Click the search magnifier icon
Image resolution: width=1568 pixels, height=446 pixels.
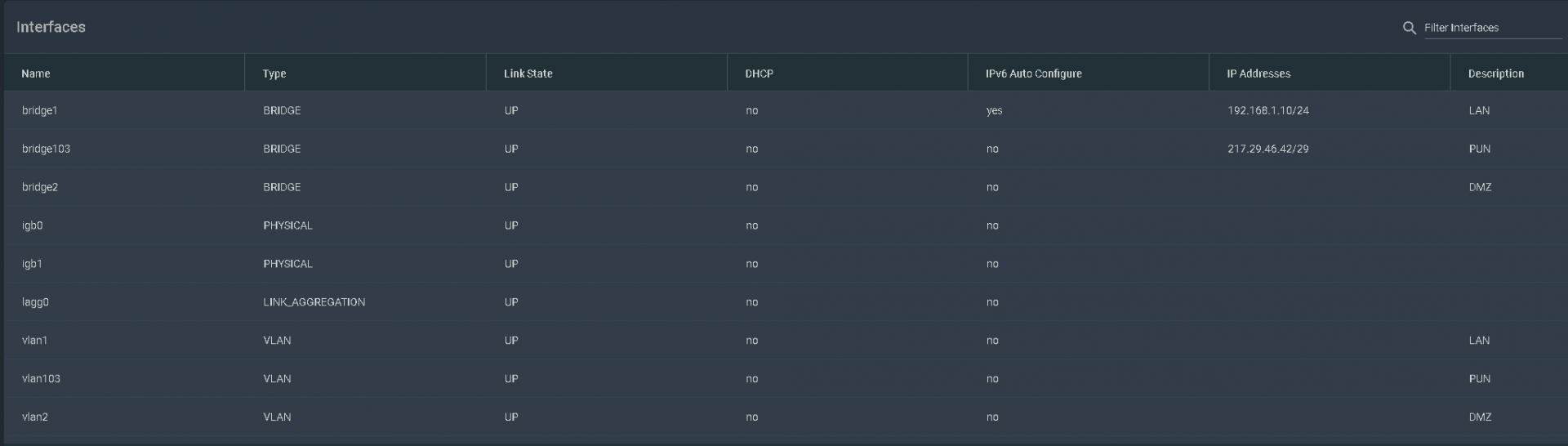pyautogui.click(x=1409, y=28)
